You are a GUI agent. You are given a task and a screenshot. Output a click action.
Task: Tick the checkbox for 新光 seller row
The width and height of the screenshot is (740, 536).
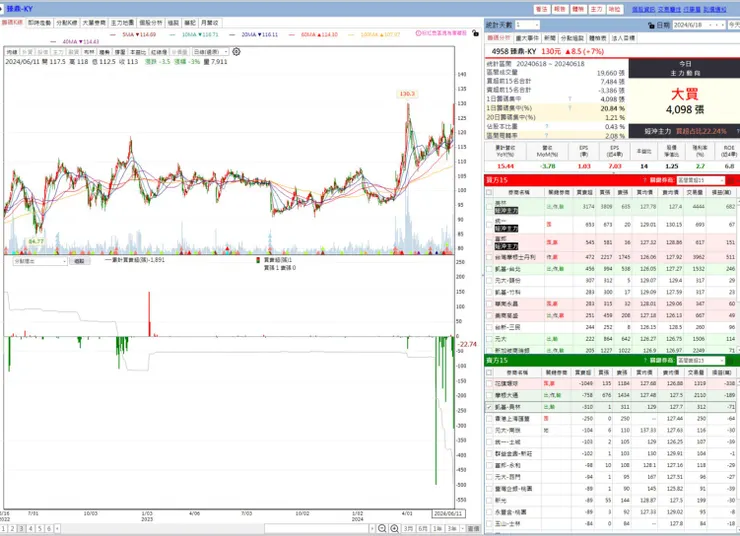489,501
